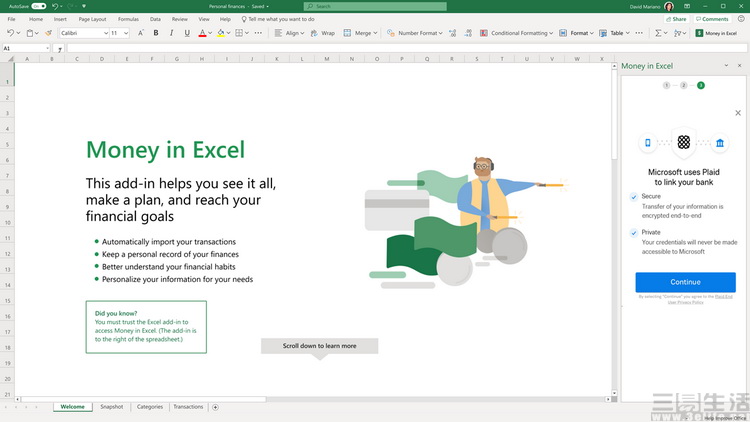Open the File menu
Screen dimensions: 750x422
click(11, 19)
